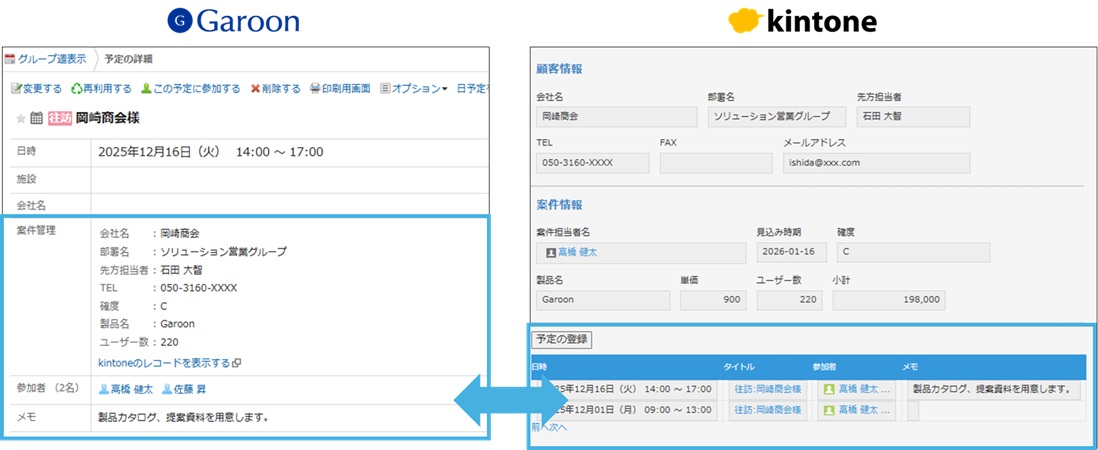
Task: Click the オプション list icon
Action: (385, 89)
